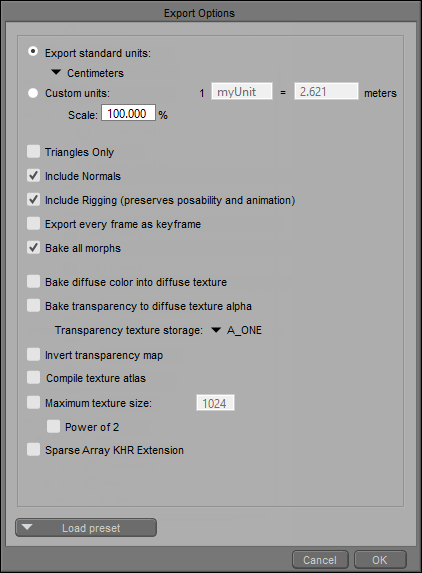Image resolution: width=422 pixels, height=573 pixels.
Task: Tick Compile texture atlas checkbox
Action: tap(33, 378)
